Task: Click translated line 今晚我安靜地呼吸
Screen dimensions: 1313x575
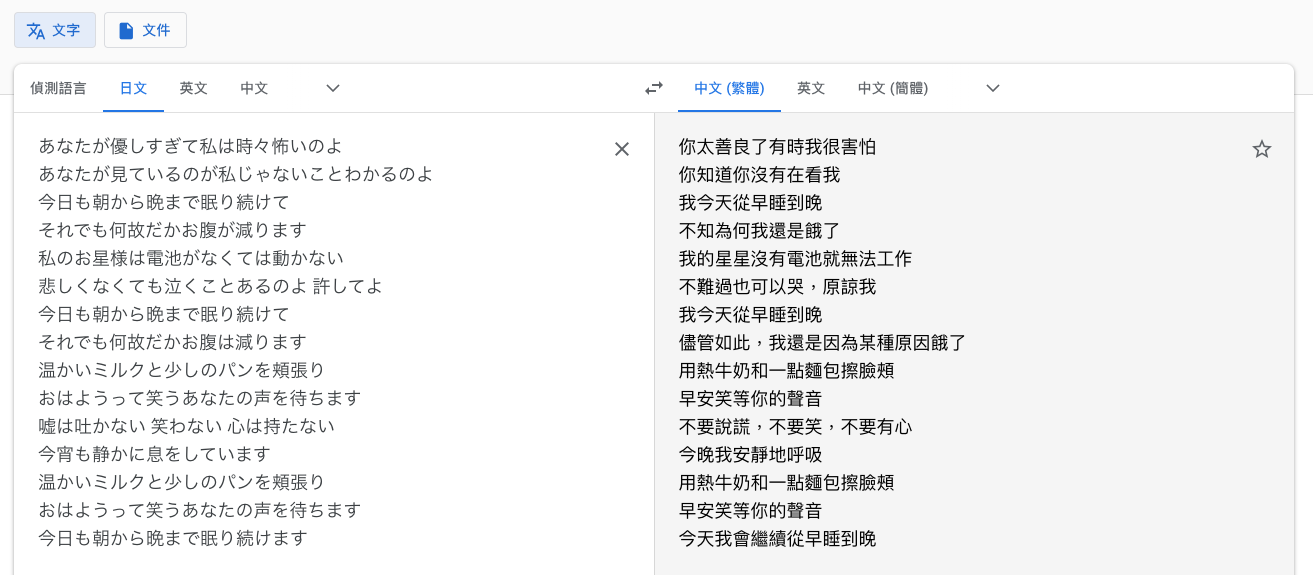Action: click(750, 455)
